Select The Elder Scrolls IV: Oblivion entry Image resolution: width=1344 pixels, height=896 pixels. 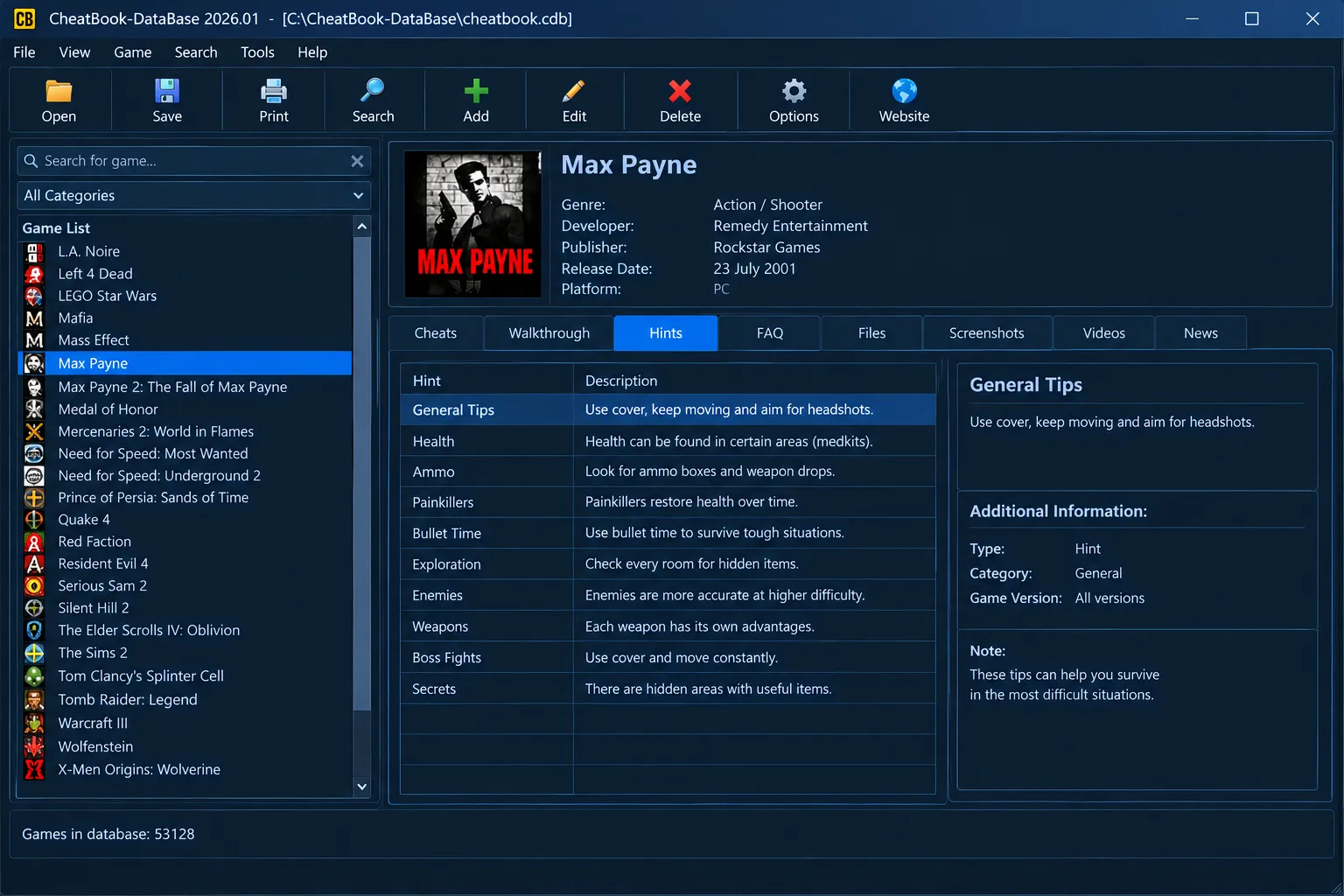[x=185, y=630]
